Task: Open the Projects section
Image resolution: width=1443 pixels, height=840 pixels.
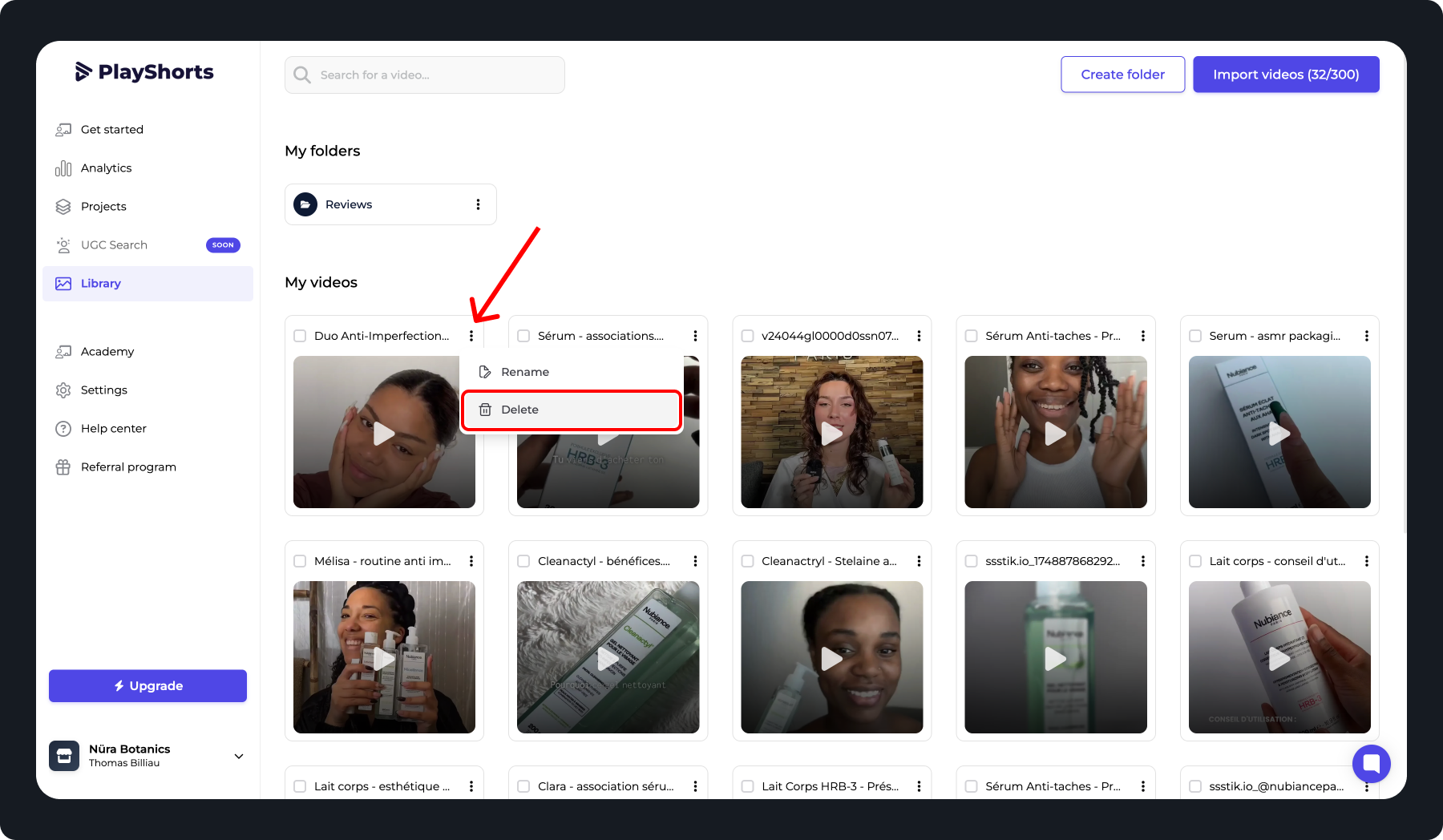Action: 148,207
